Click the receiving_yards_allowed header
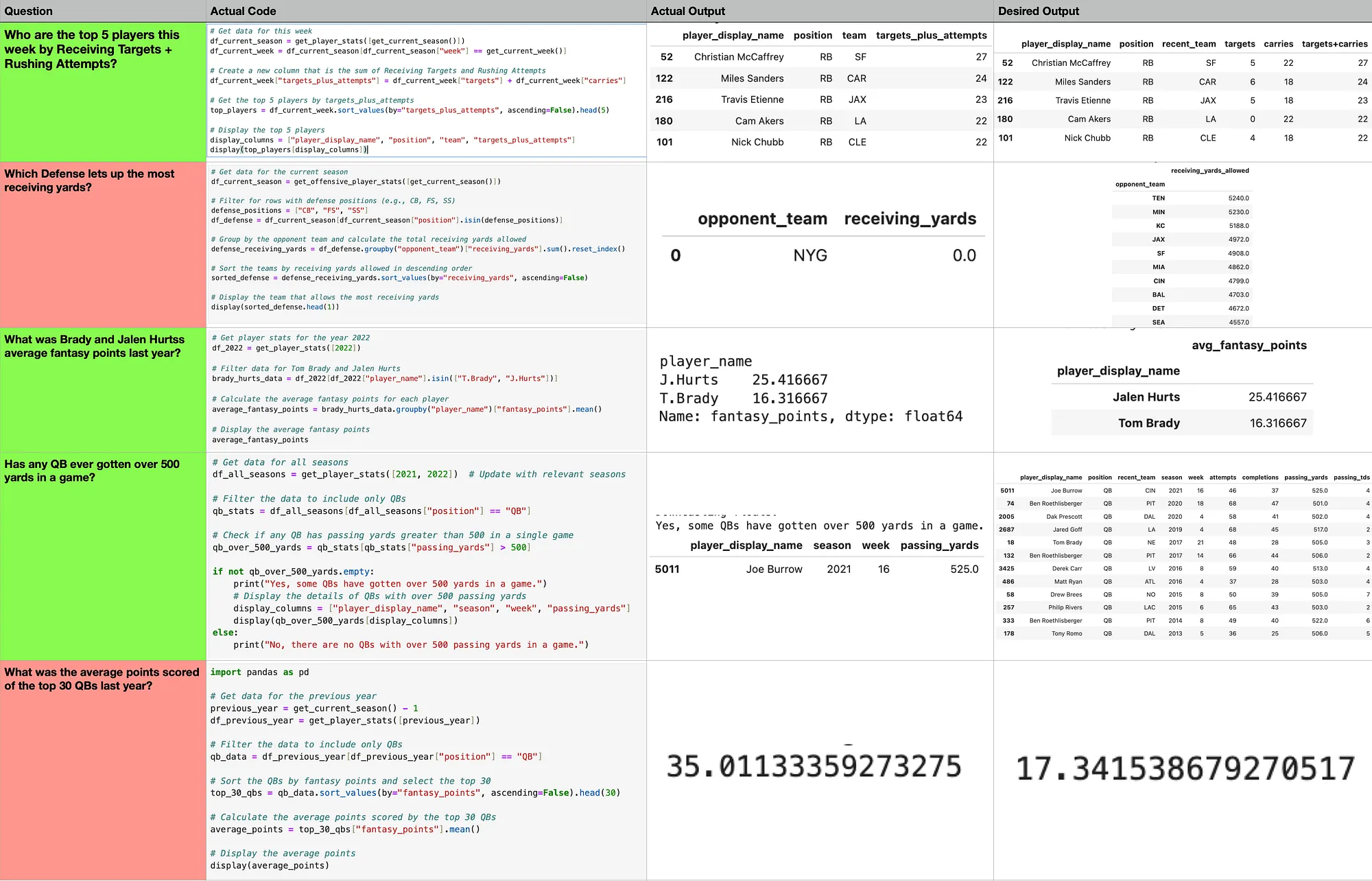The width and height of the screenshot is (1372, 881). tap(1209, 171)
